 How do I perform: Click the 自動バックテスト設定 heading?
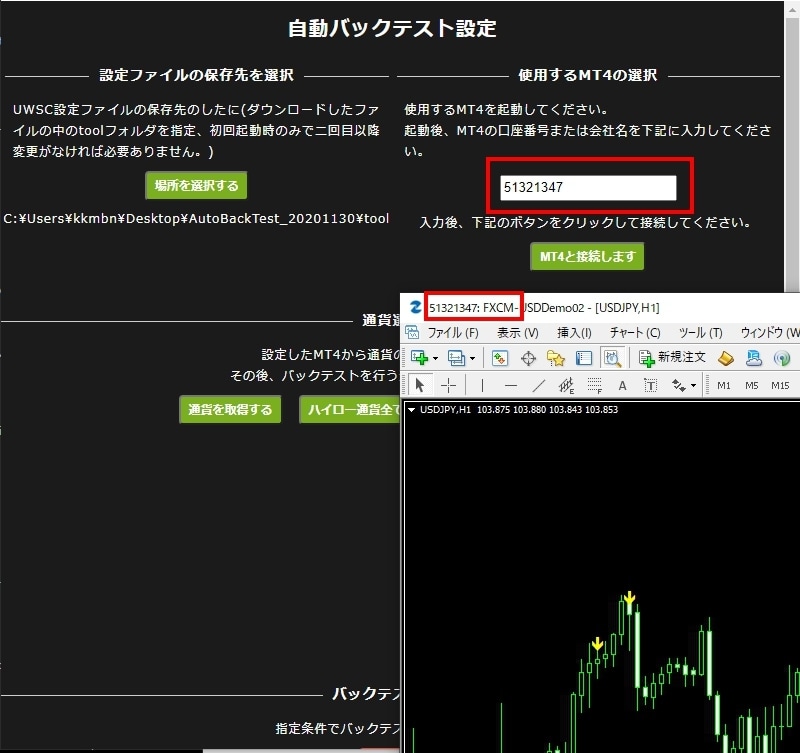pos(392,28)
